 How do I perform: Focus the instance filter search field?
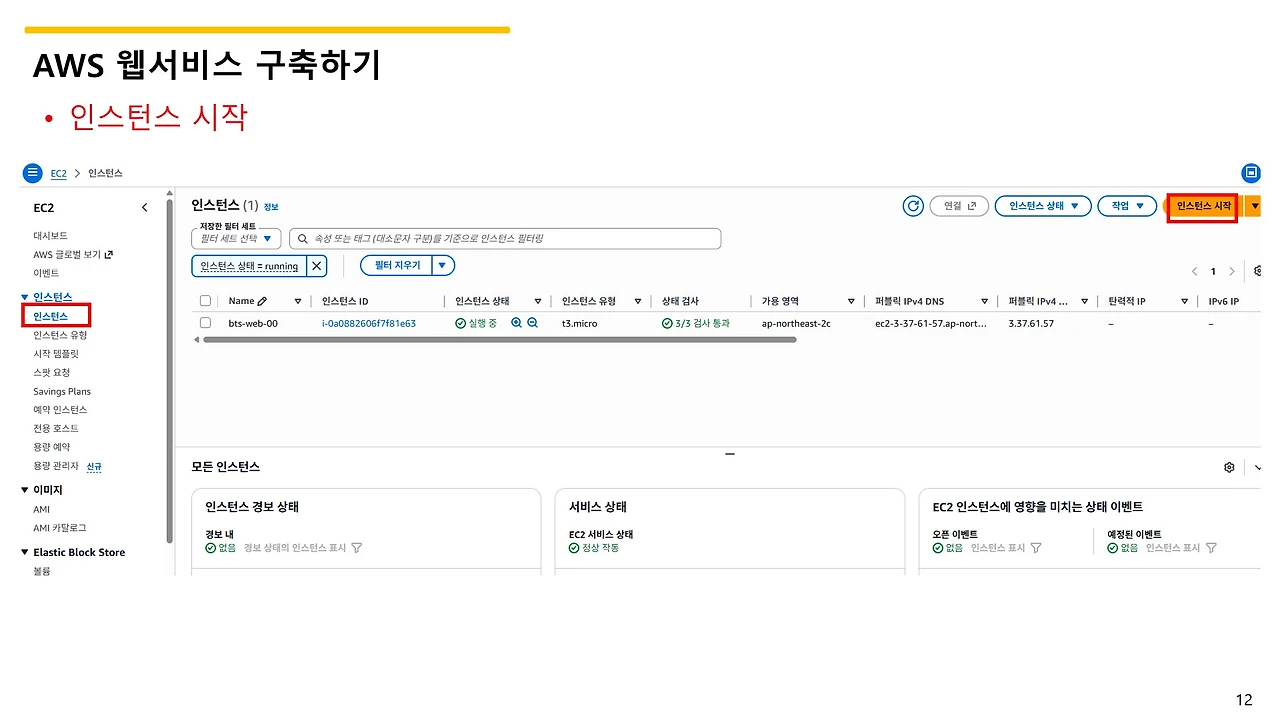505,239
